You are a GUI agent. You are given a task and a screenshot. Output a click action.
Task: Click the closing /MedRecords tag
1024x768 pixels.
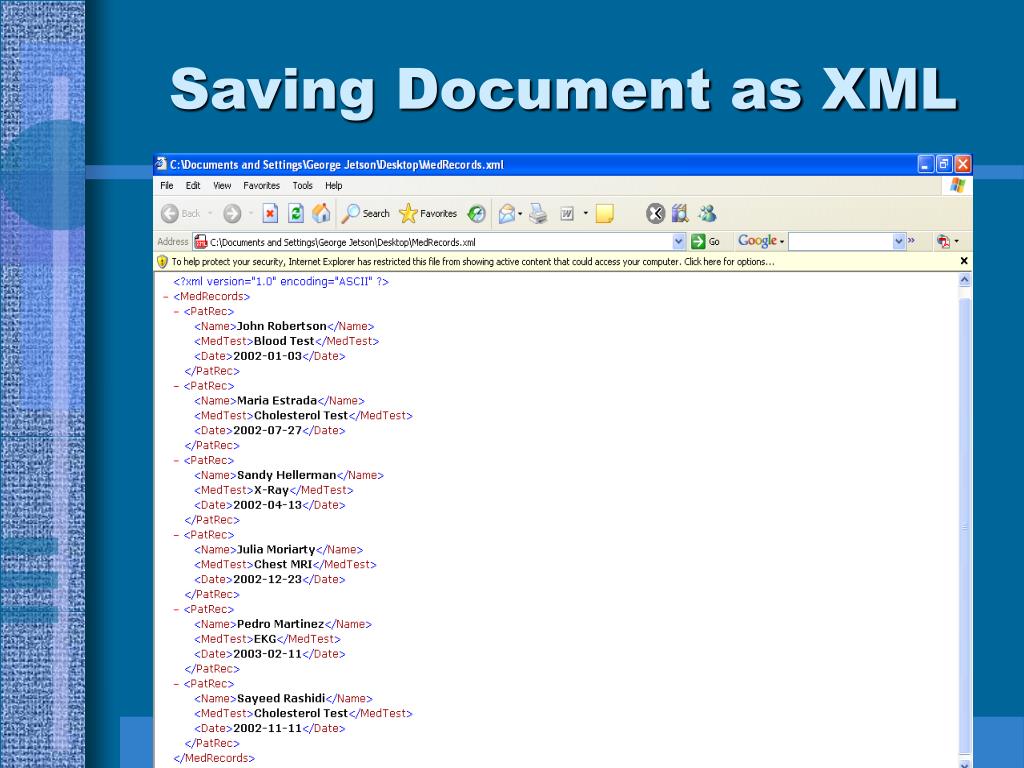point(214,758)
